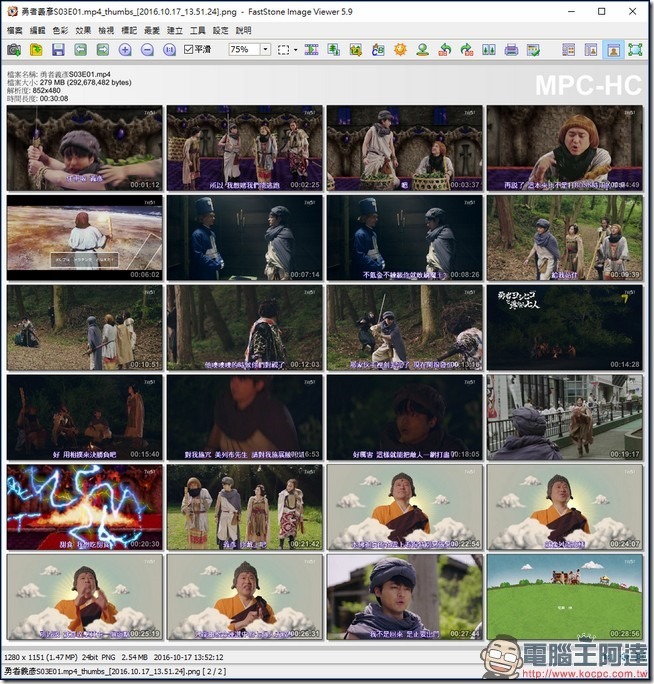The height and width of the screenshot is (684, 654).
Task: Expand the selection shape dropdown arrow
Action: [x=296, y=50]
